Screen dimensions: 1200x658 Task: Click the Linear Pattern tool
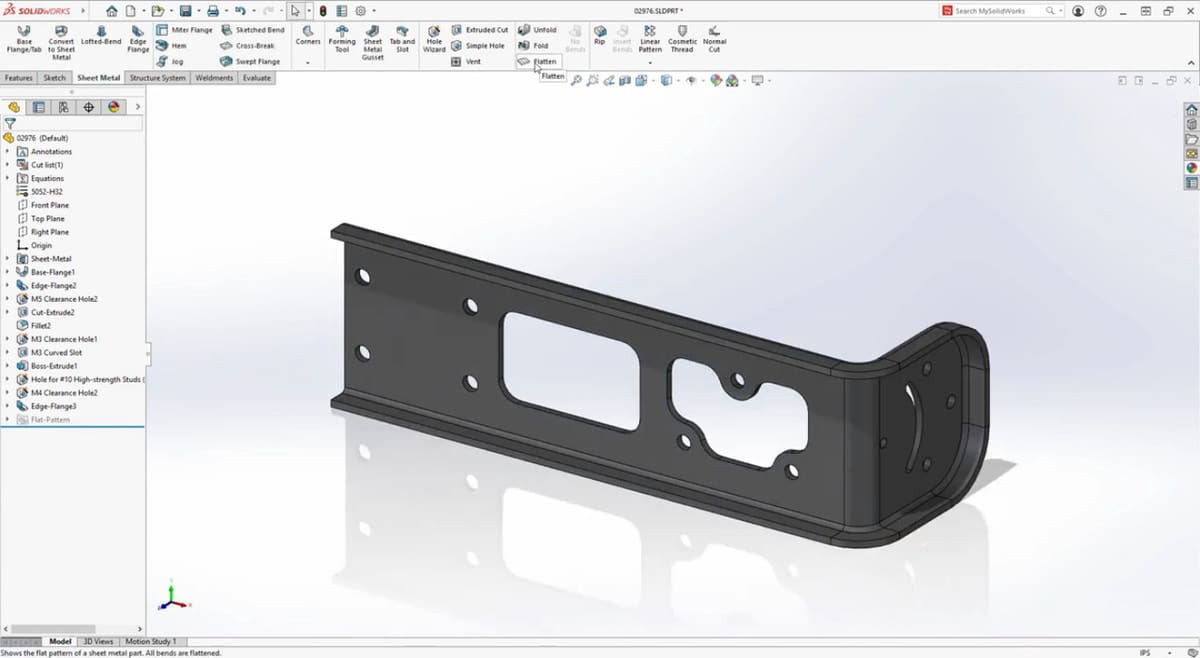[x=650, y=39]
